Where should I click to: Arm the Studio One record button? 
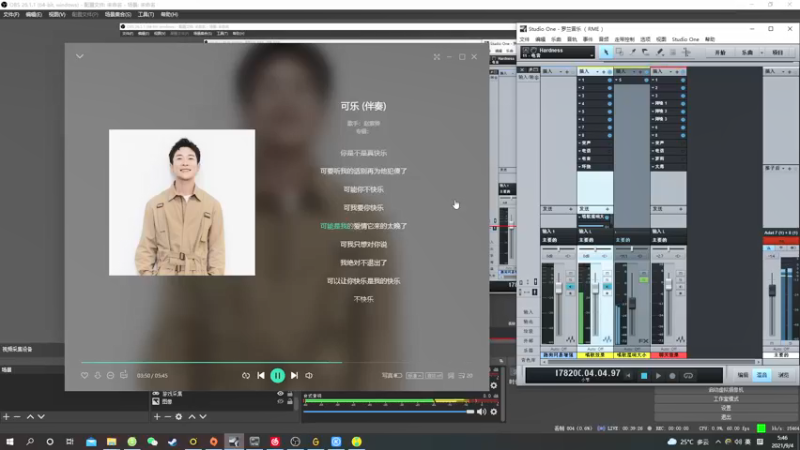coord(672,376)
